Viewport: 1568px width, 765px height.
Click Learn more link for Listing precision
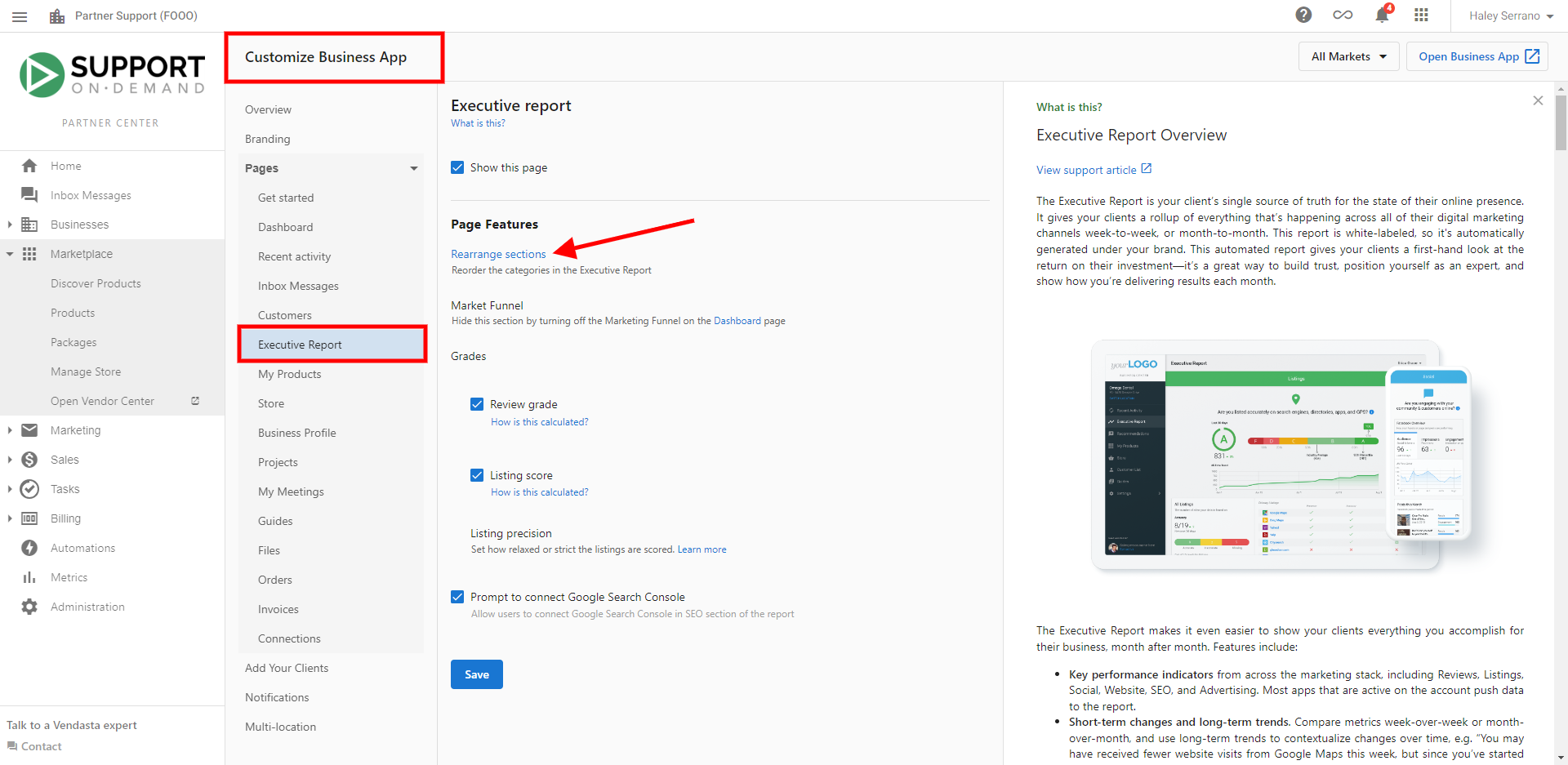click(x=702, y=549)
